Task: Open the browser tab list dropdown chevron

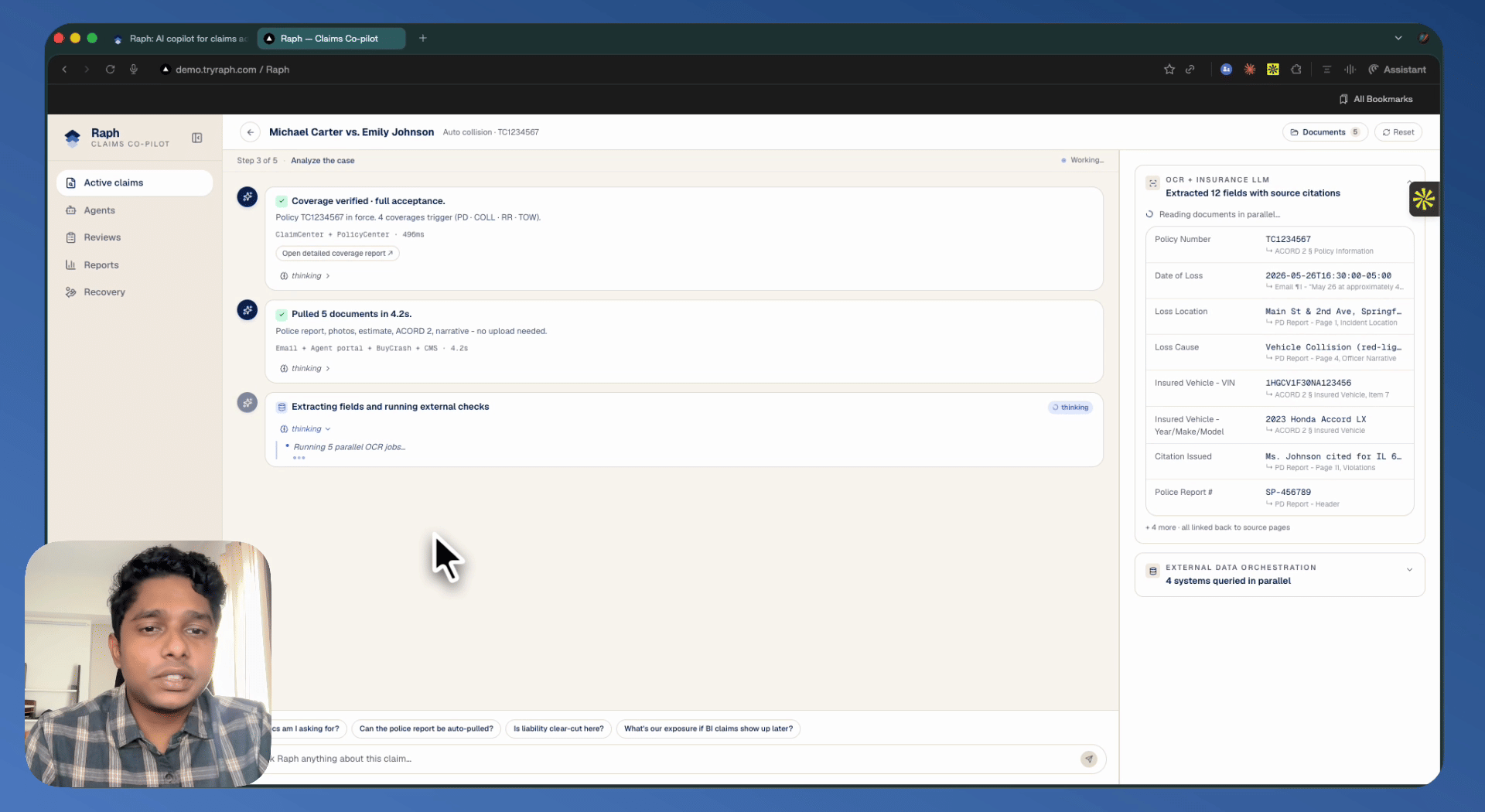Action: point(1398,38)
